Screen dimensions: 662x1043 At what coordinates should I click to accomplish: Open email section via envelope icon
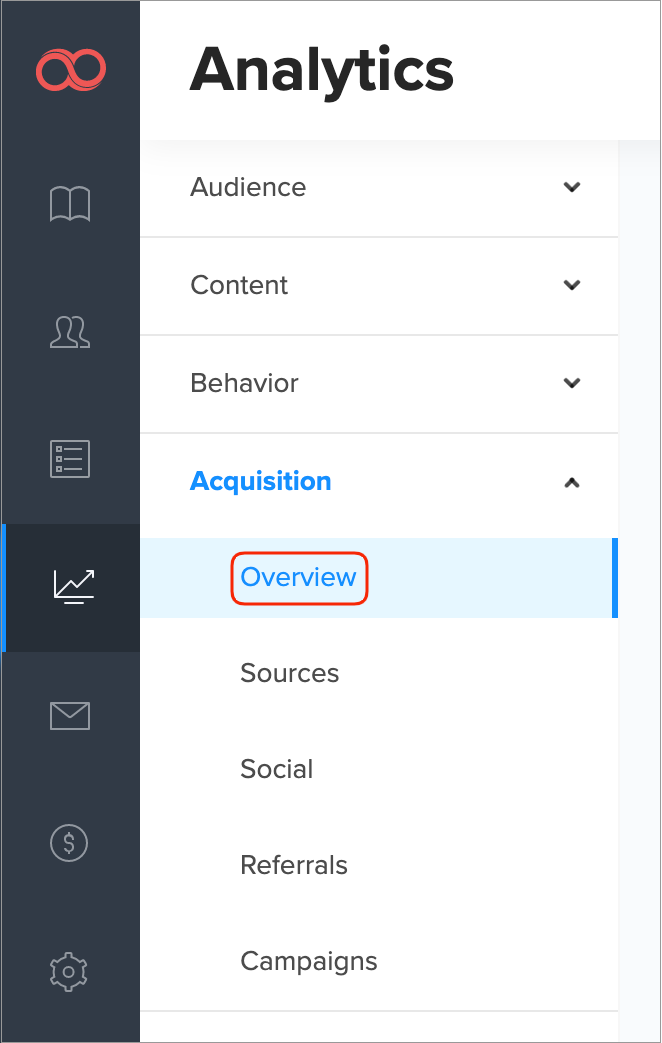69,715
